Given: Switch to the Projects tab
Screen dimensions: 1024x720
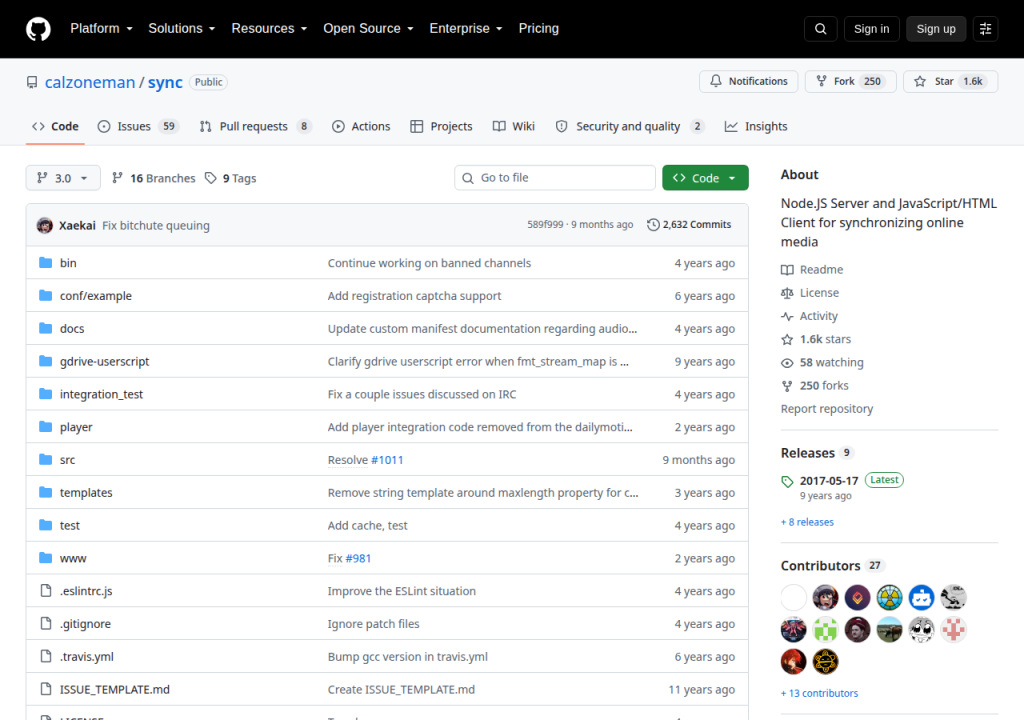Looking at the screenshot, I should (441, 126).
